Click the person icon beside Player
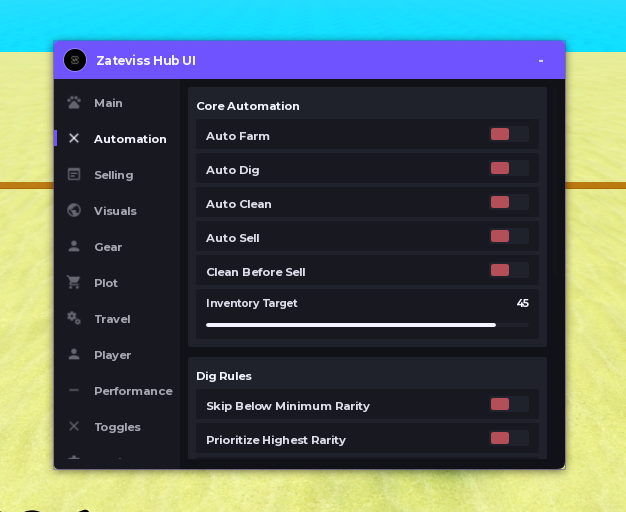This screenshot has width=626, height=512. coord(74,354)
